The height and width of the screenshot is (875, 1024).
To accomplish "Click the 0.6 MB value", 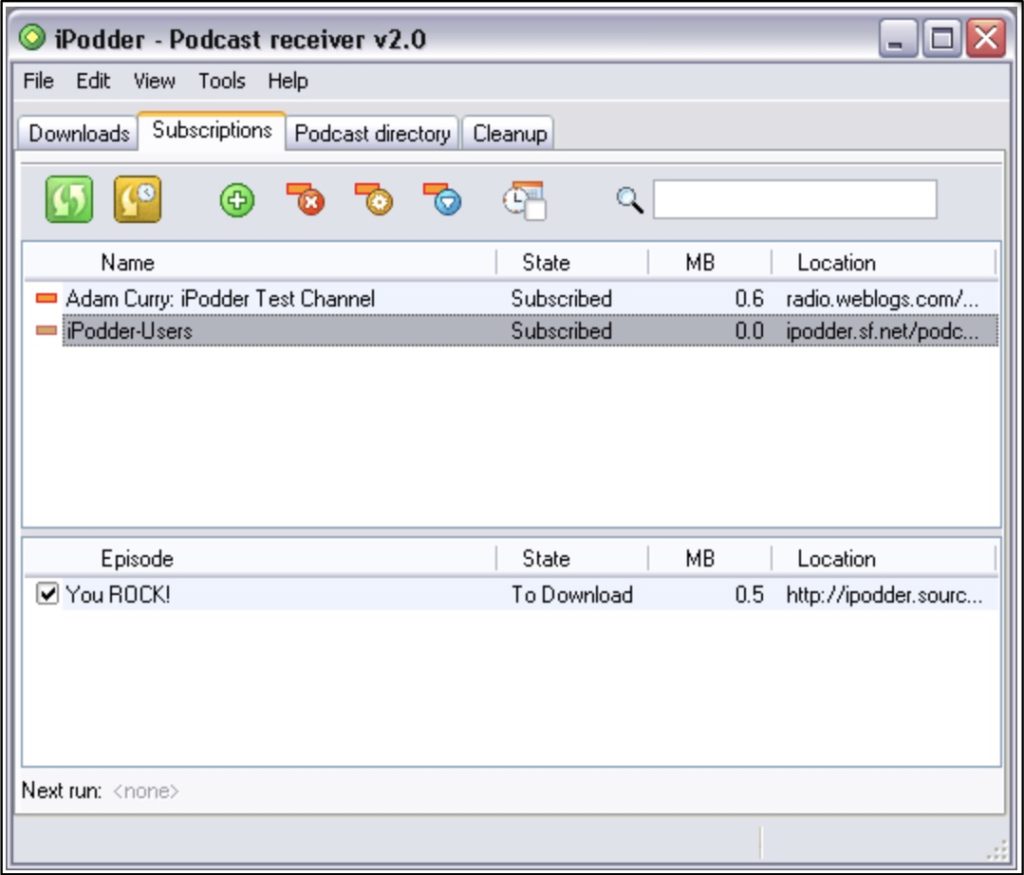I will [x=749, y=298].
